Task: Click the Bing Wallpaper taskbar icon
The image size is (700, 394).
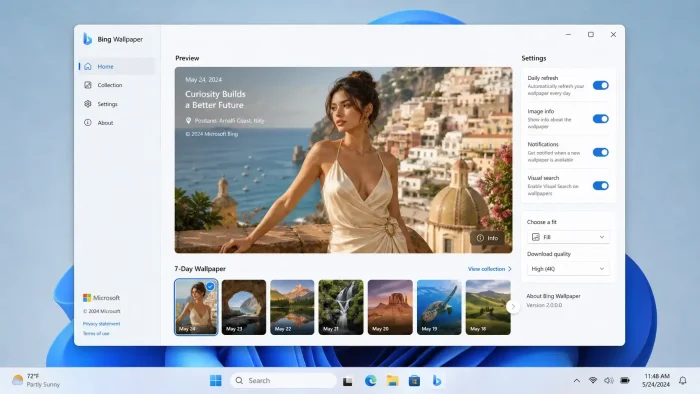Action: [437, 381]
